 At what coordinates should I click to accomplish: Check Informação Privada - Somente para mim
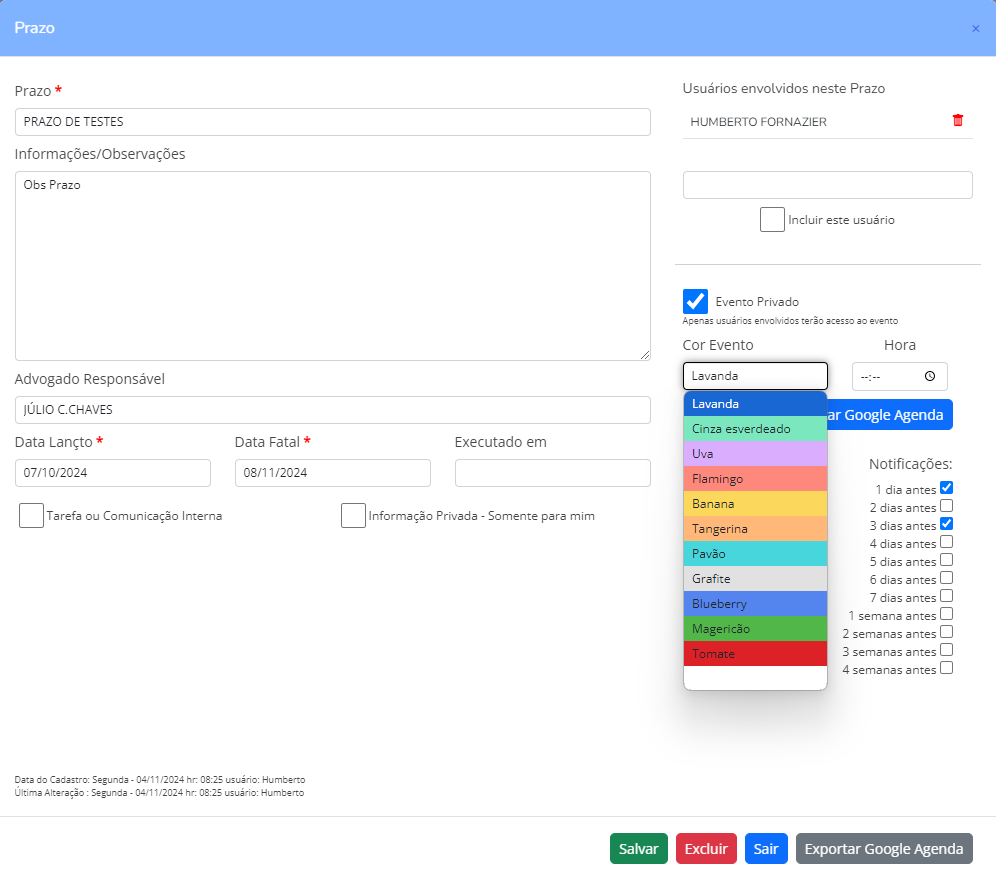pyautogui.click(x=353, y=516)
